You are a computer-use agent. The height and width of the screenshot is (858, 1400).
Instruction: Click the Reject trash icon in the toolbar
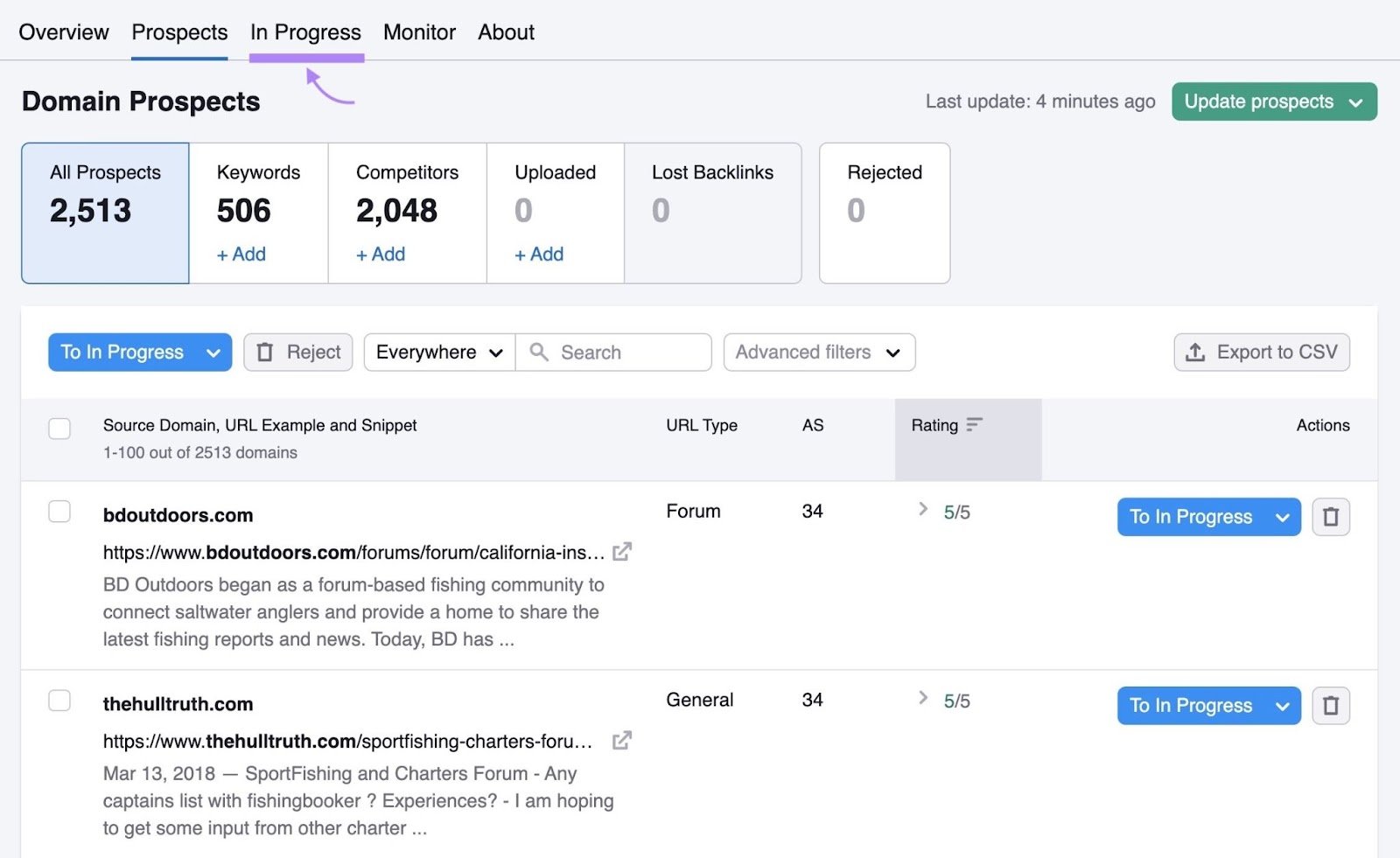coord(266,352)
